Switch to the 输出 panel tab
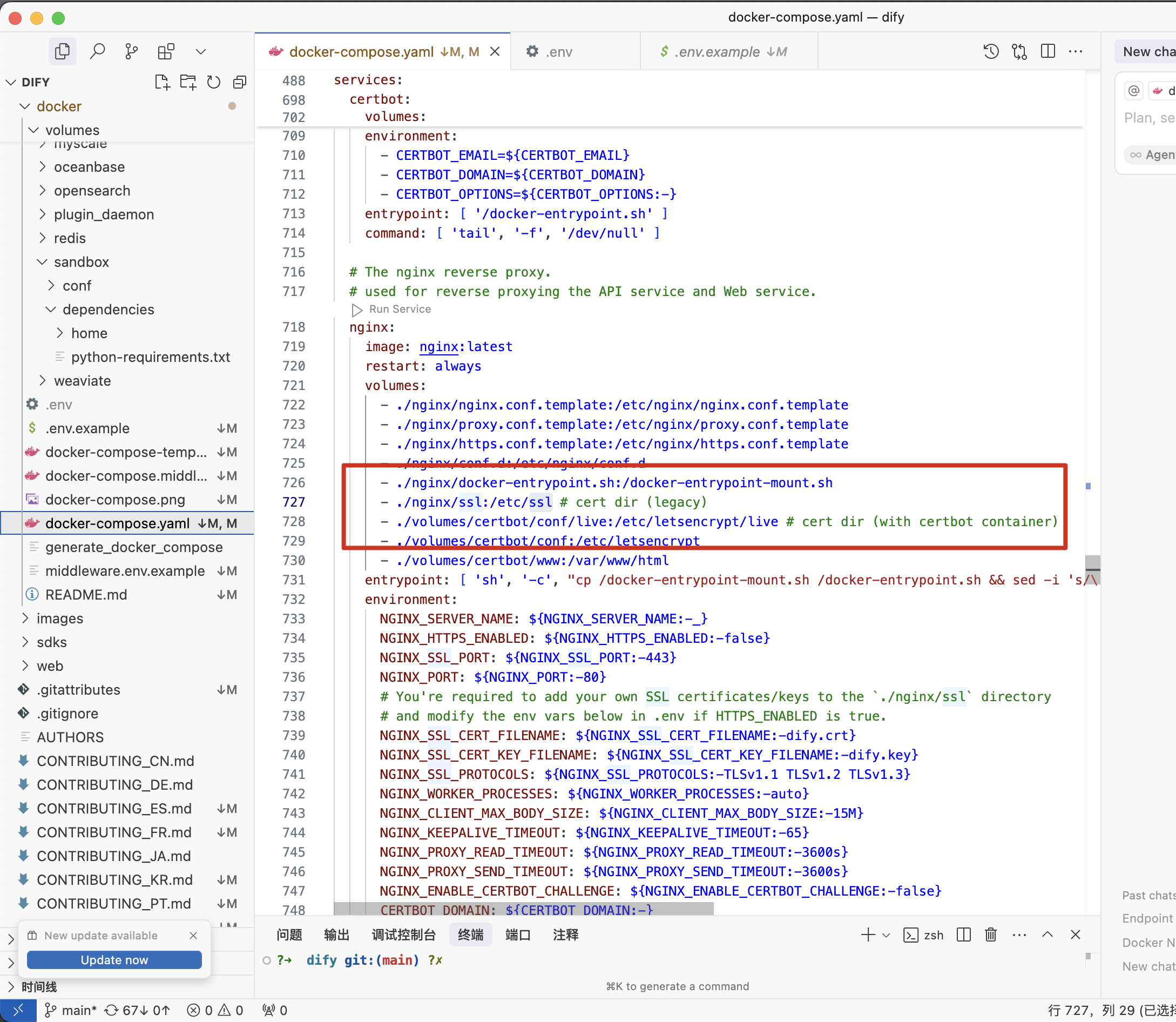Viewport: 1176px width, 1022px height. [x=336, y=934]
